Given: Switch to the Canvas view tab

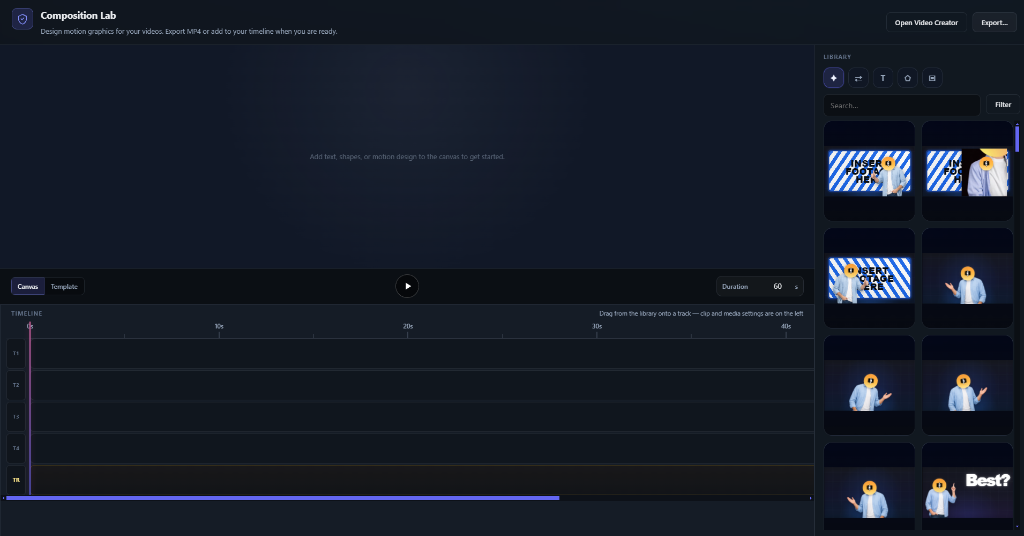Looking at the screenshot, I should 28,287.
